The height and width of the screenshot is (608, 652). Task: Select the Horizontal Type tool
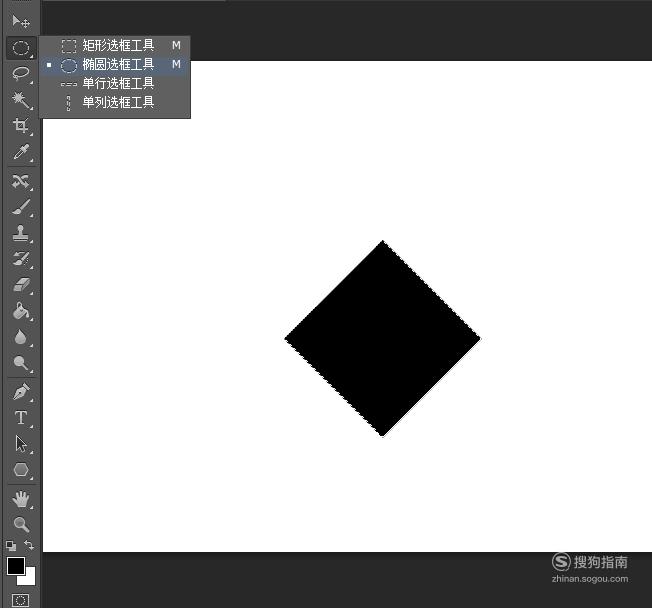click(21, 418)
